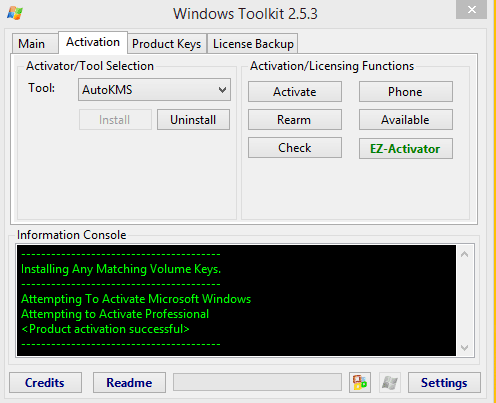Image resolution: width=496 pixels, height=403 pixels.
Task: Click 'Installing Any Matching Volume Keys.' text
Action: (x=121, y=269)
